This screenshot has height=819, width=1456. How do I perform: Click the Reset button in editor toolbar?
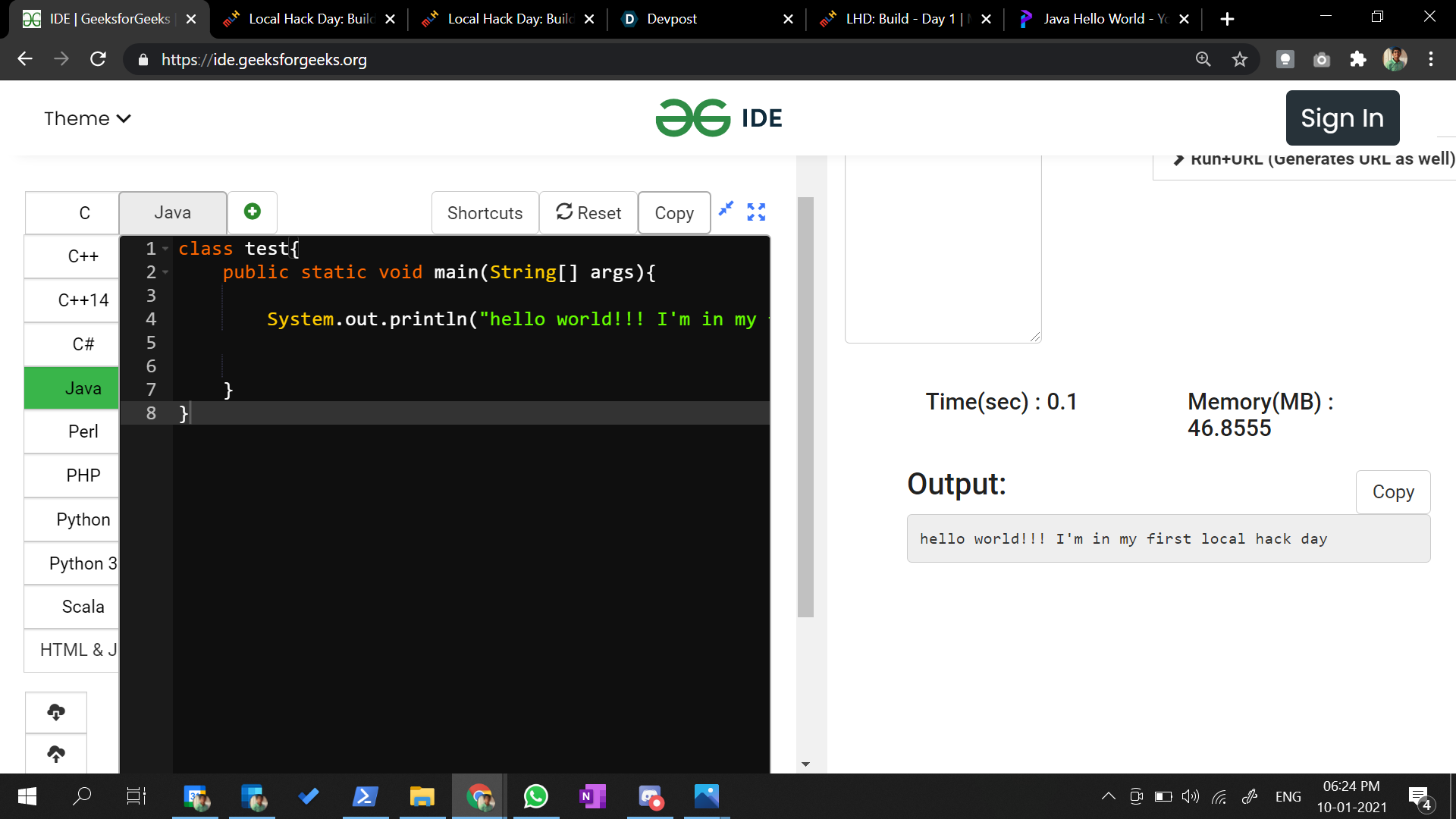coord(588,213)
